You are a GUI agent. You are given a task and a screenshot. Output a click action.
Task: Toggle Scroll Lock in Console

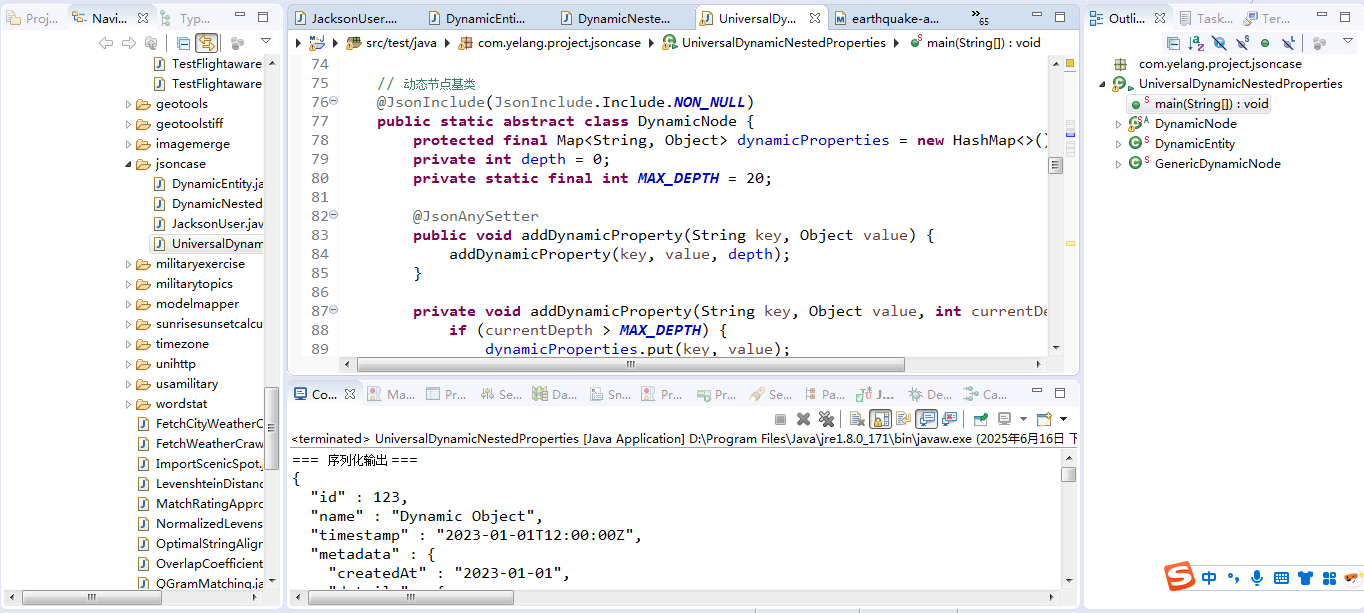880,419
